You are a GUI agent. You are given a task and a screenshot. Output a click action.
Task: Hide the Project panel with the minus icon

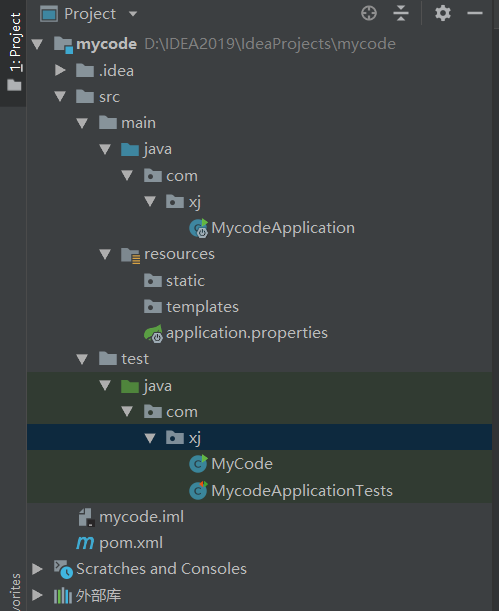tap(475, 13)
